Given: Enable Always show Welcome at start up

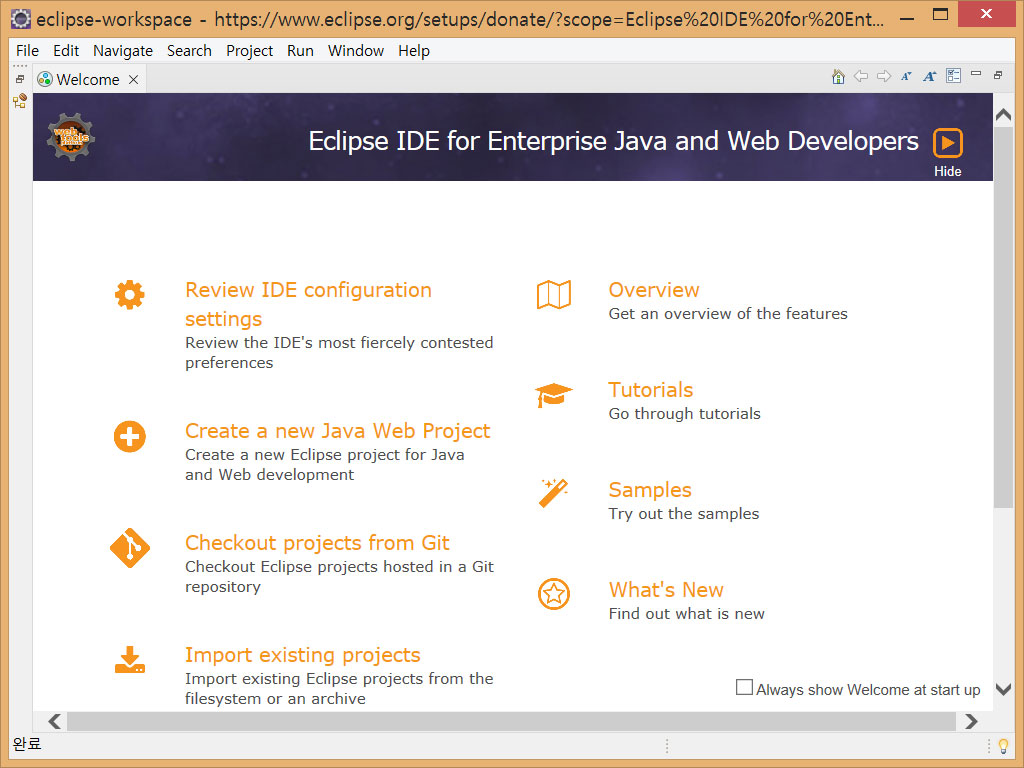Looking at the screenshot, I should pos(744,687).
